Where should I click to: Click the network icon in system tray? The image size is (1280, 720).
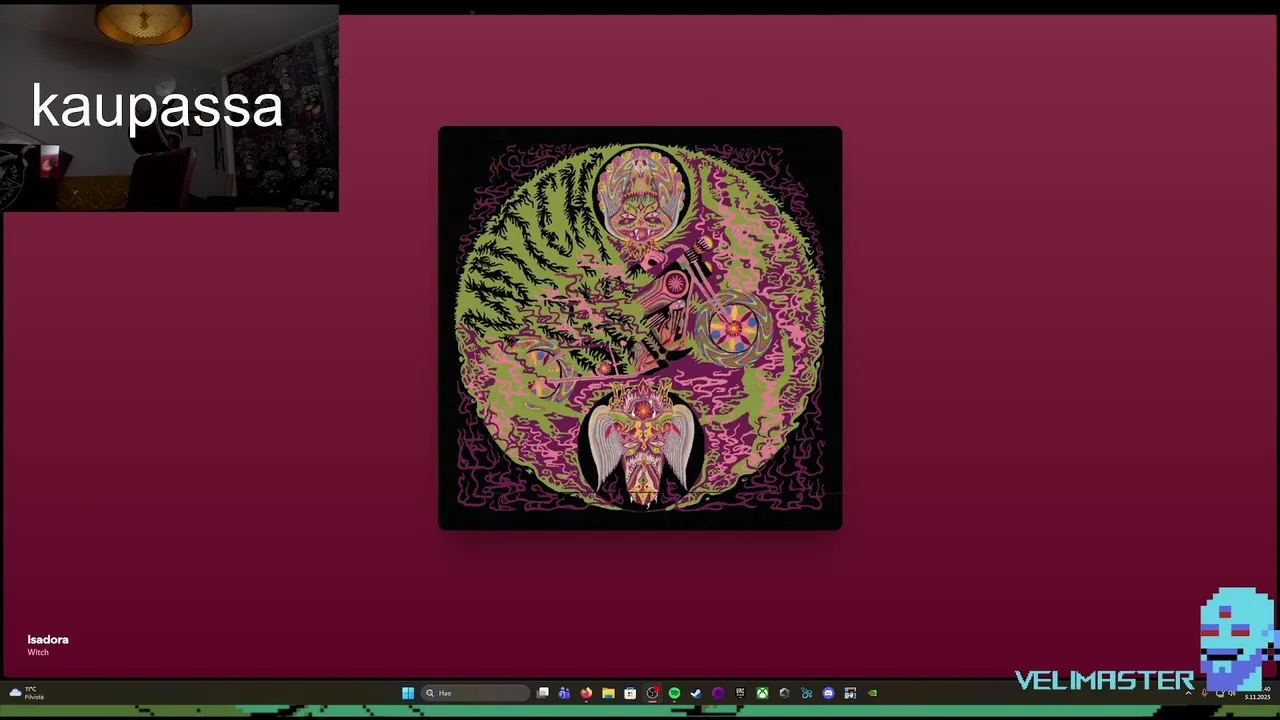[1220, 694]
